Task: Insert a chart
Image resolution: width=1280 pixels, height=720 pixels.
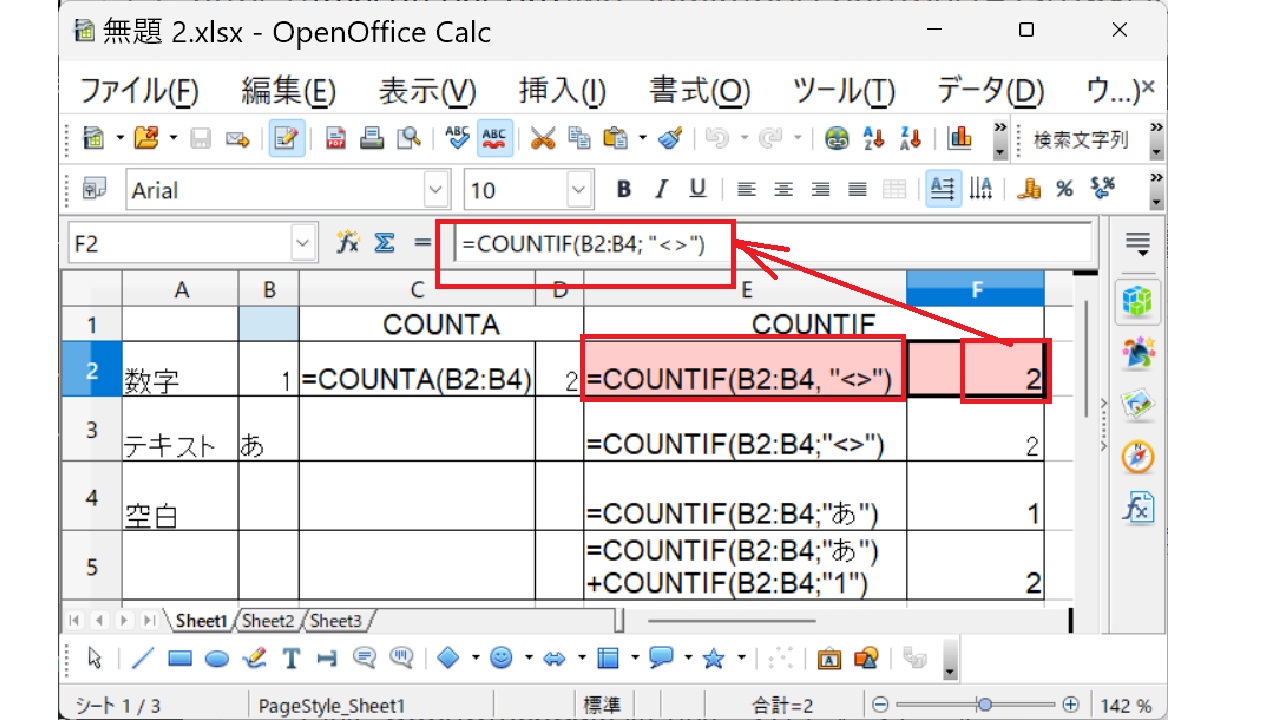Action: pyautogui.click(x=960, y=138)
